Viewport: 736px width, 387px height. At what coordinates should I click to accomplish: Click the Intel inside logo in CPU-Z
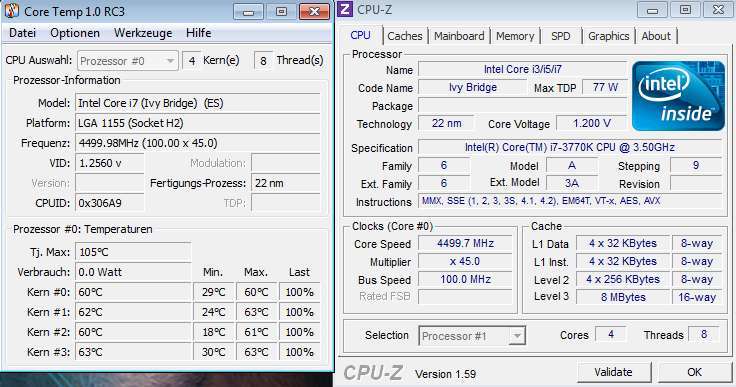click(x=678, y=96)
